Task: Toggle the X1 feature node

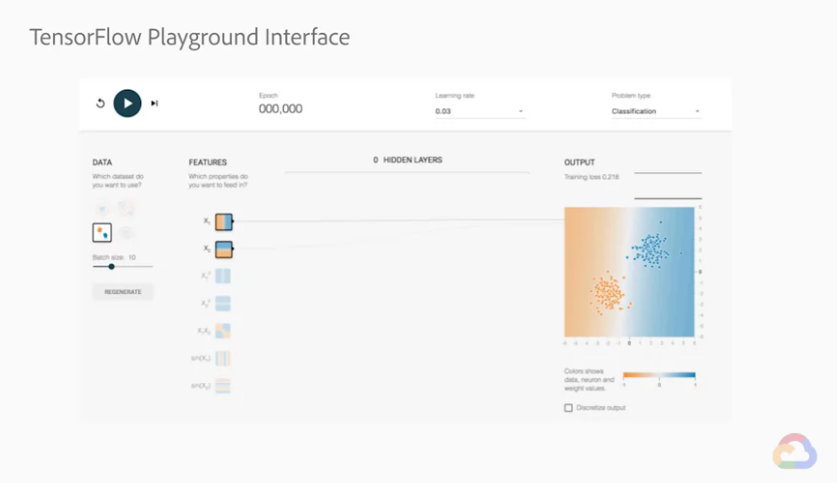Action: pos(224,221)
